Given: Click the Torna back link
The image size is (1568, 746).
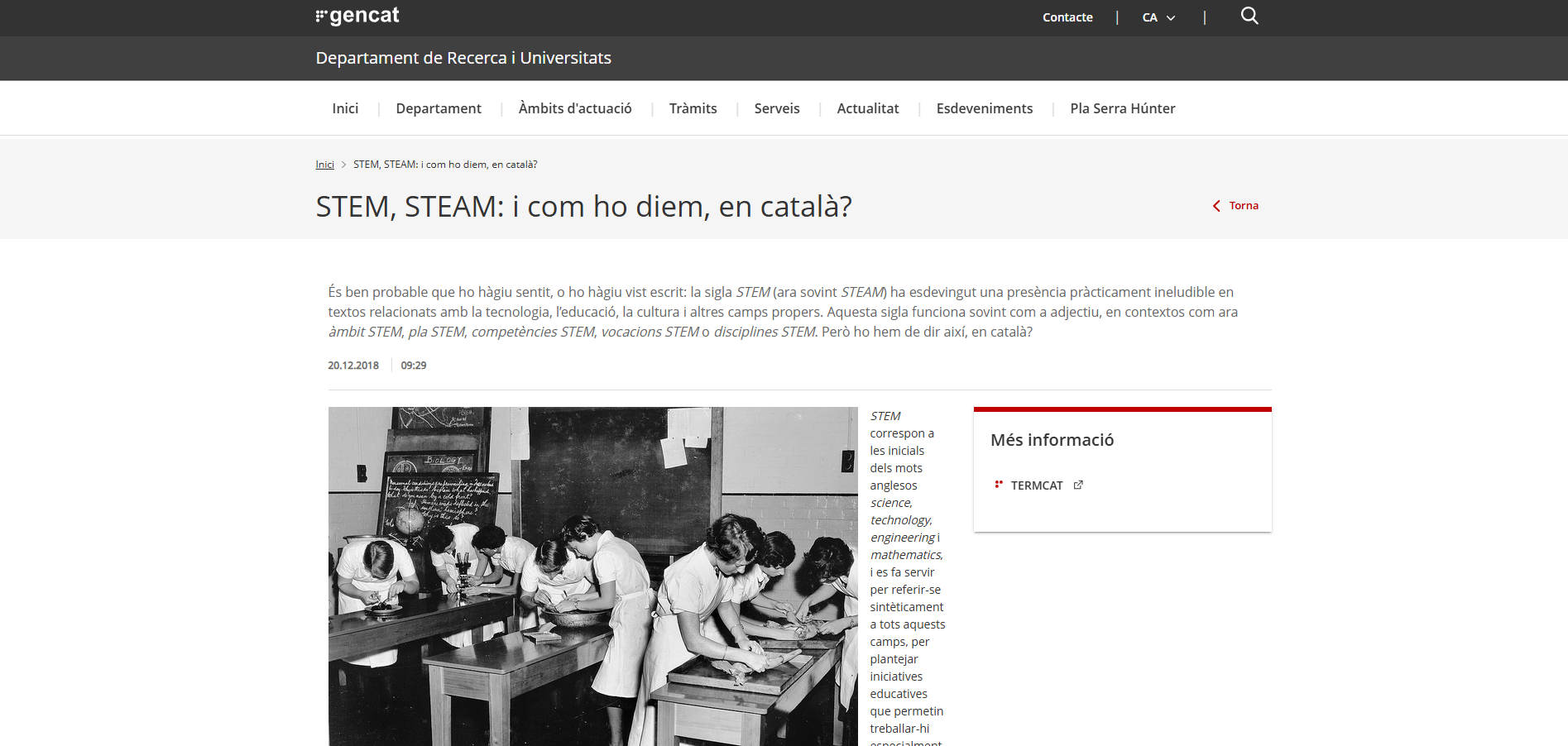Looking at the screenshot, I should (x=1244, y=206).
